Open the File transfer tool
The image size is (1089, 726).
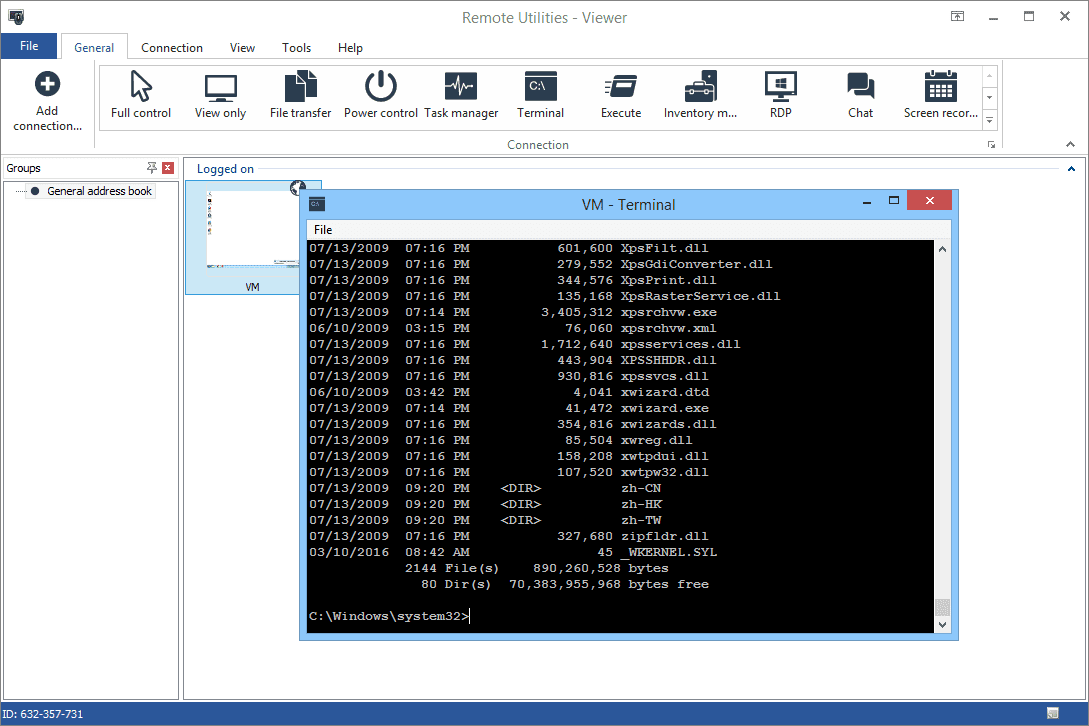pos(300,88)
